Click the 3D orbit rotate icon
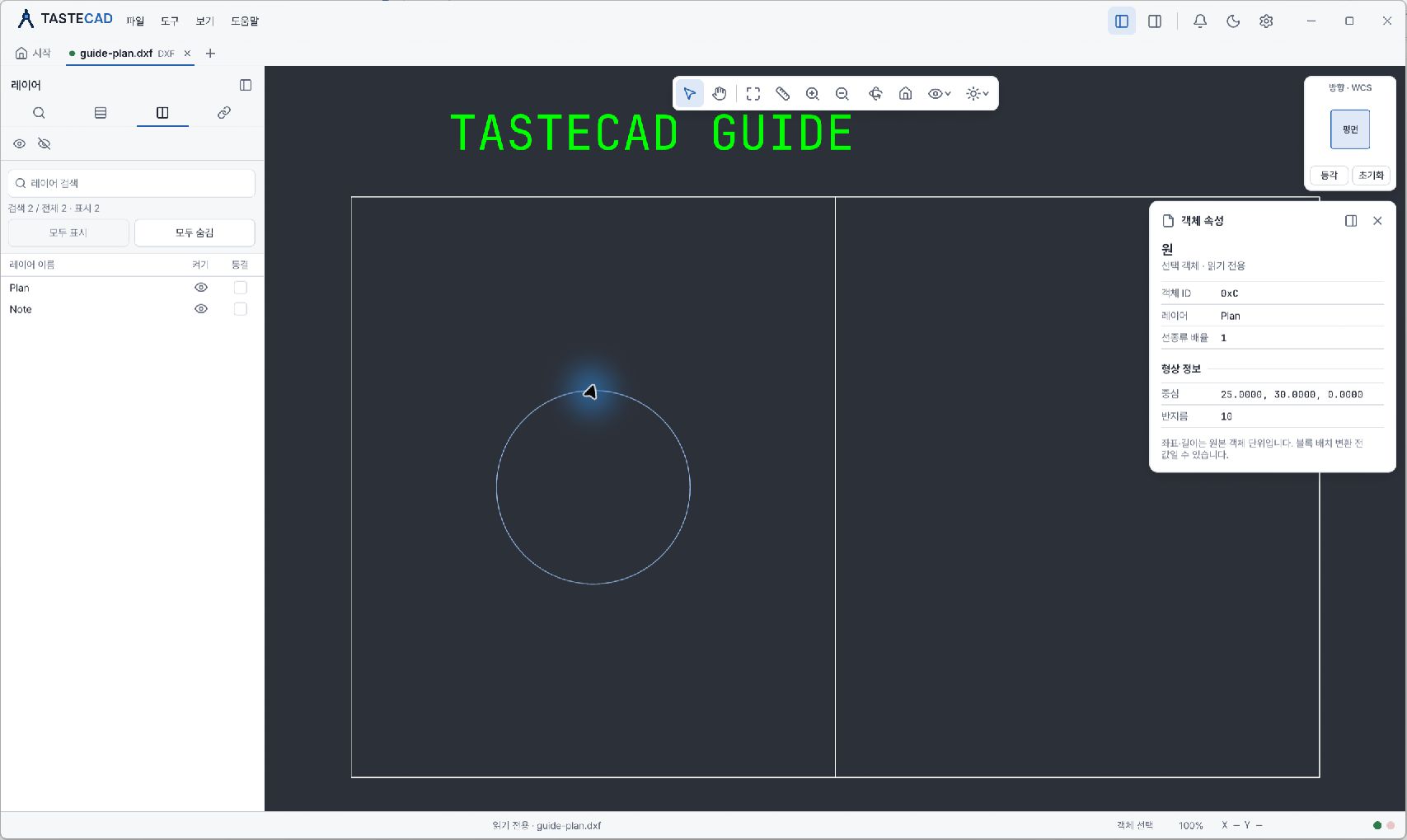 (x=875, y=93)
